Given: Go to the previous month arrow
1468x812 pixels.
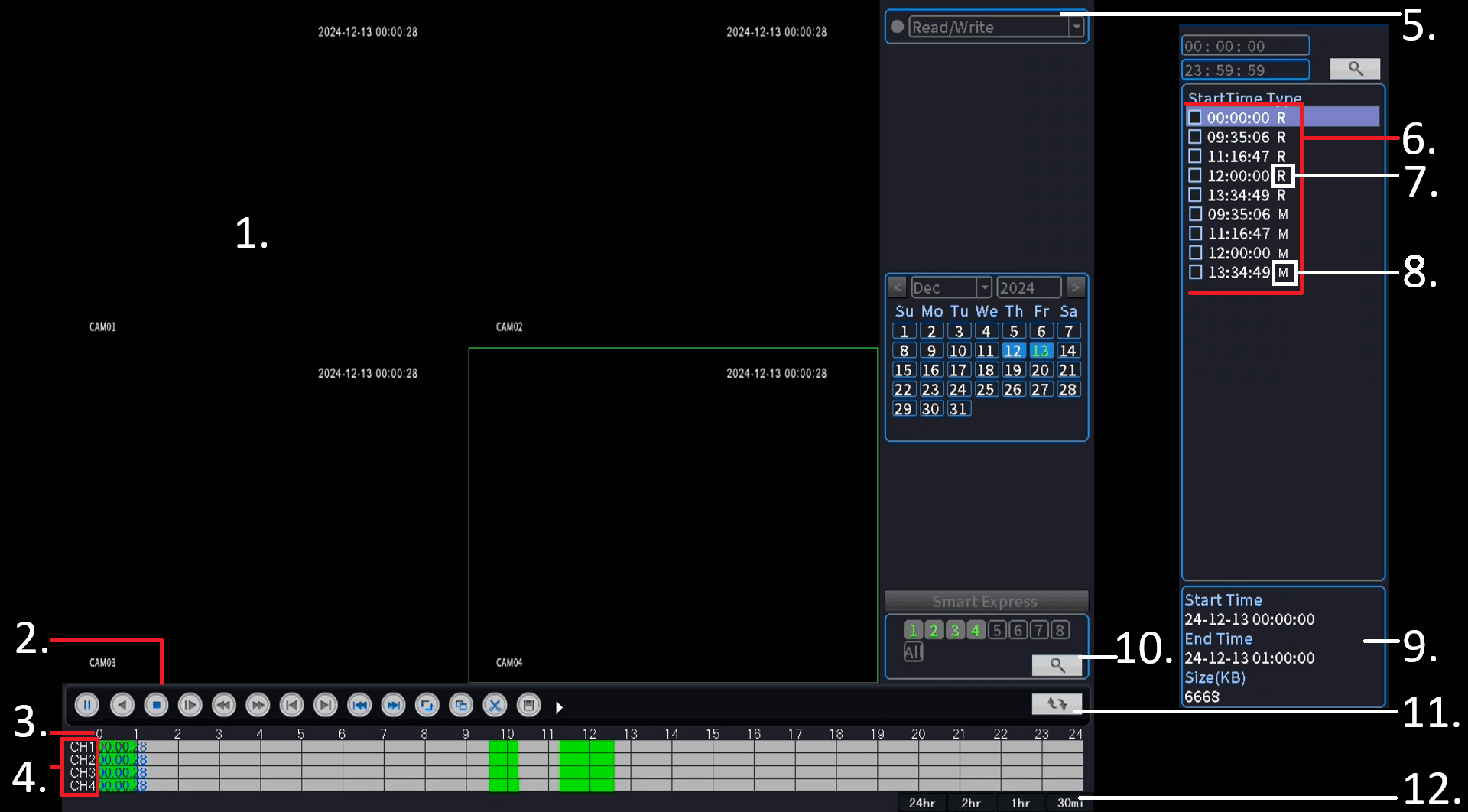Looking at the screenshot, I should click(898, 287).
